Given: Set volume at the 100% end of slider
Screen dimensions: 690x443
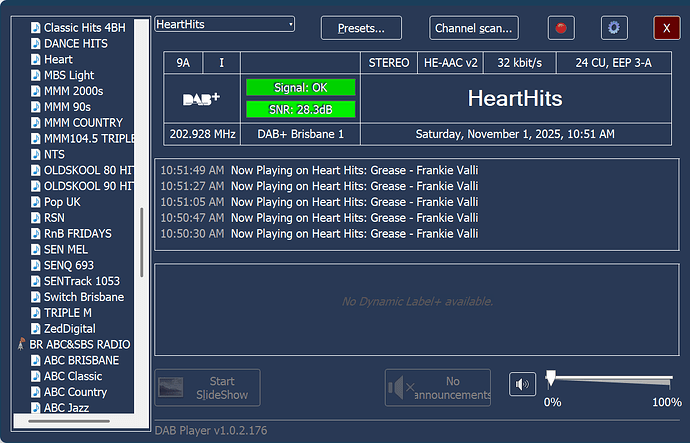Looking at the screenshot, I should 670,381.
